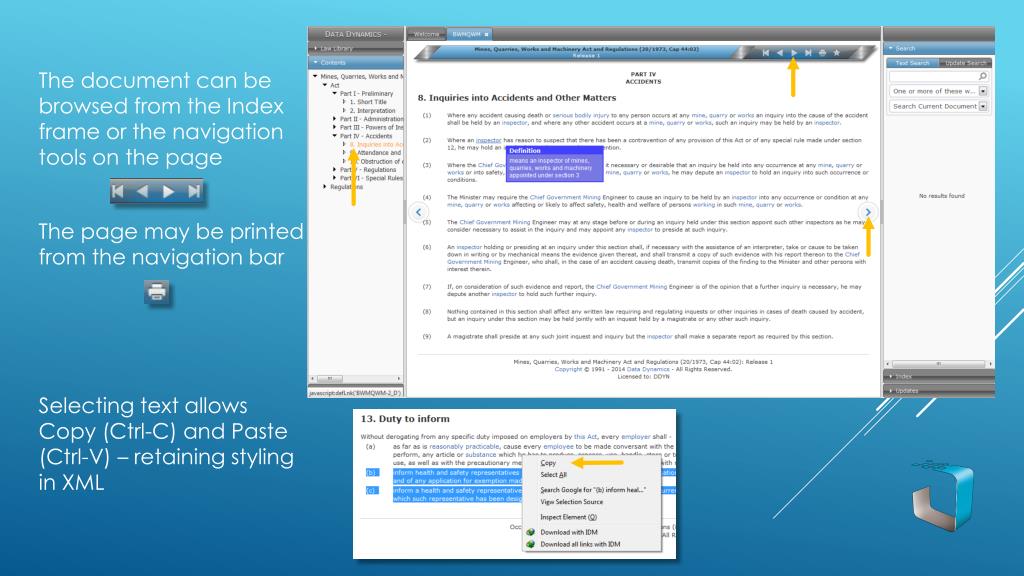Open 'Obstruction of' tree item
The image size is (1024, 576).
point(381,161)
